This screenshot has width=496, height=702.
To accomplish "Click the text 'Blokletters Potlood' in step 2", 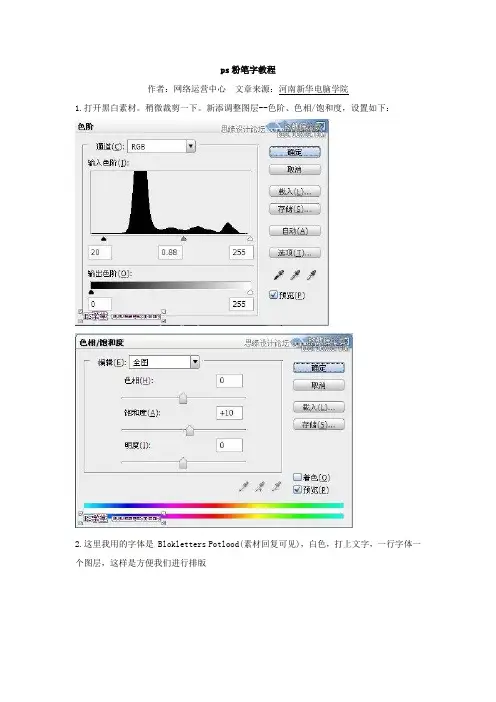I will pyautogui.click(x=198, y=544).
